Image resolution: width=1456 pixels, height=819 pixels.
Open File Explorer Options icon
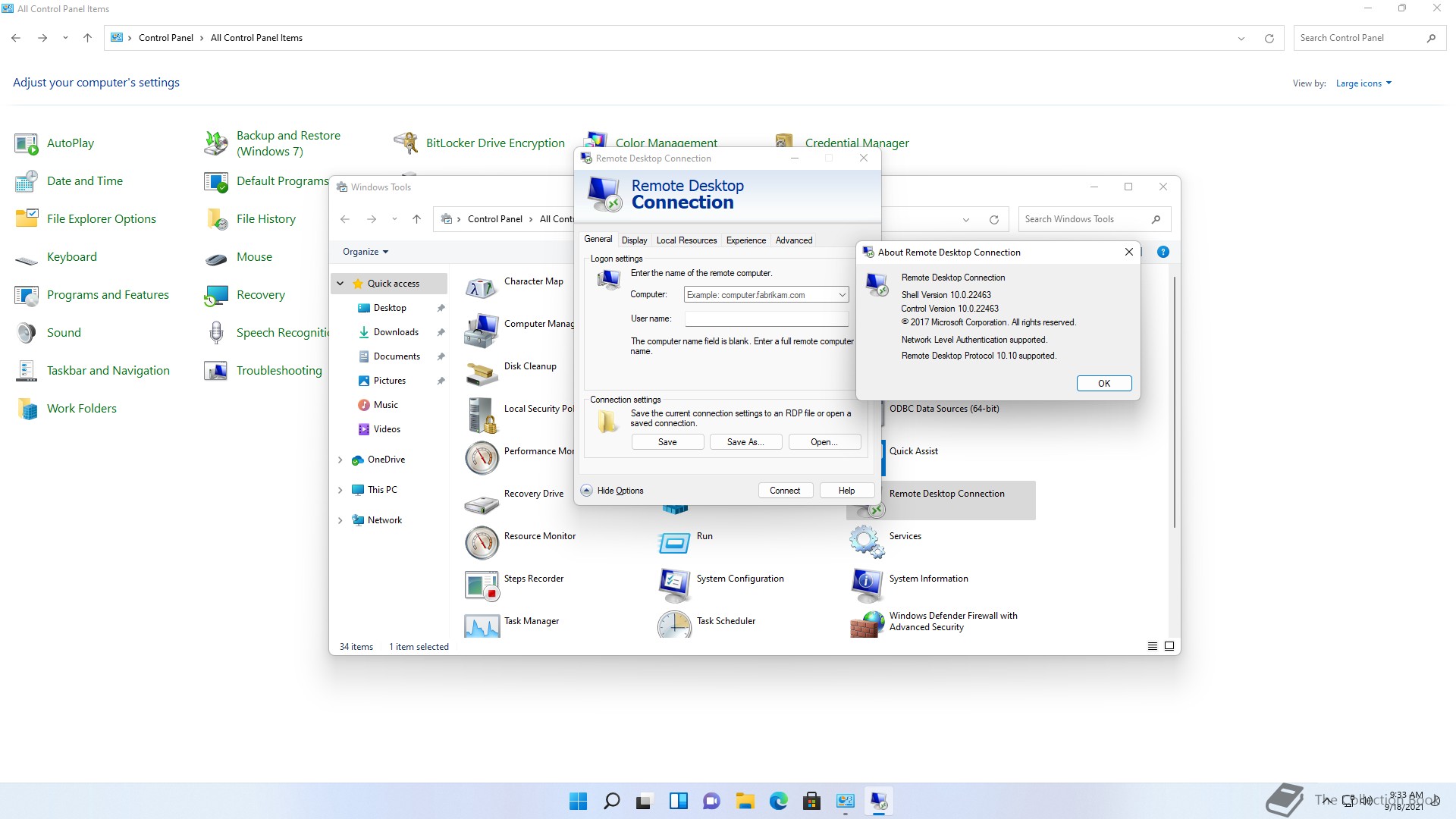[27, 219]
